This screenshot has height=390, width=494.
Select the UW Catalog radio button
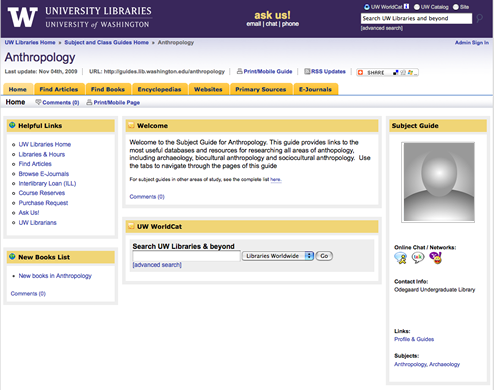pyautogui.click(x=417, y=7)
